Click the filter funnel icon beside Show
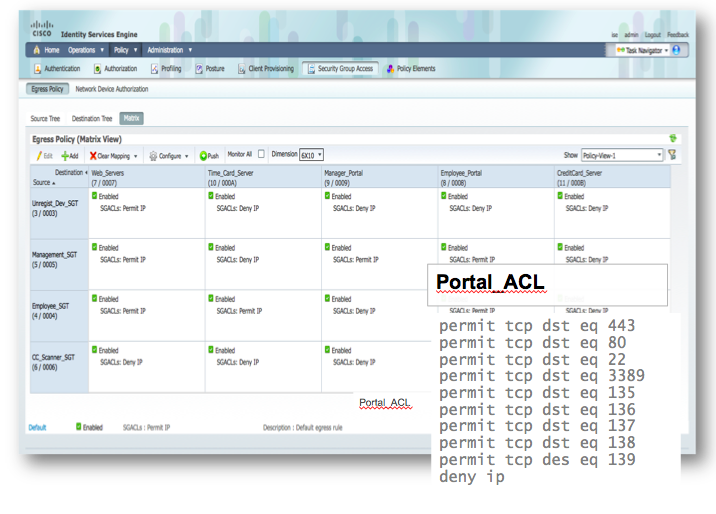This screenshot has height=514, width=716. click(672, 155)
